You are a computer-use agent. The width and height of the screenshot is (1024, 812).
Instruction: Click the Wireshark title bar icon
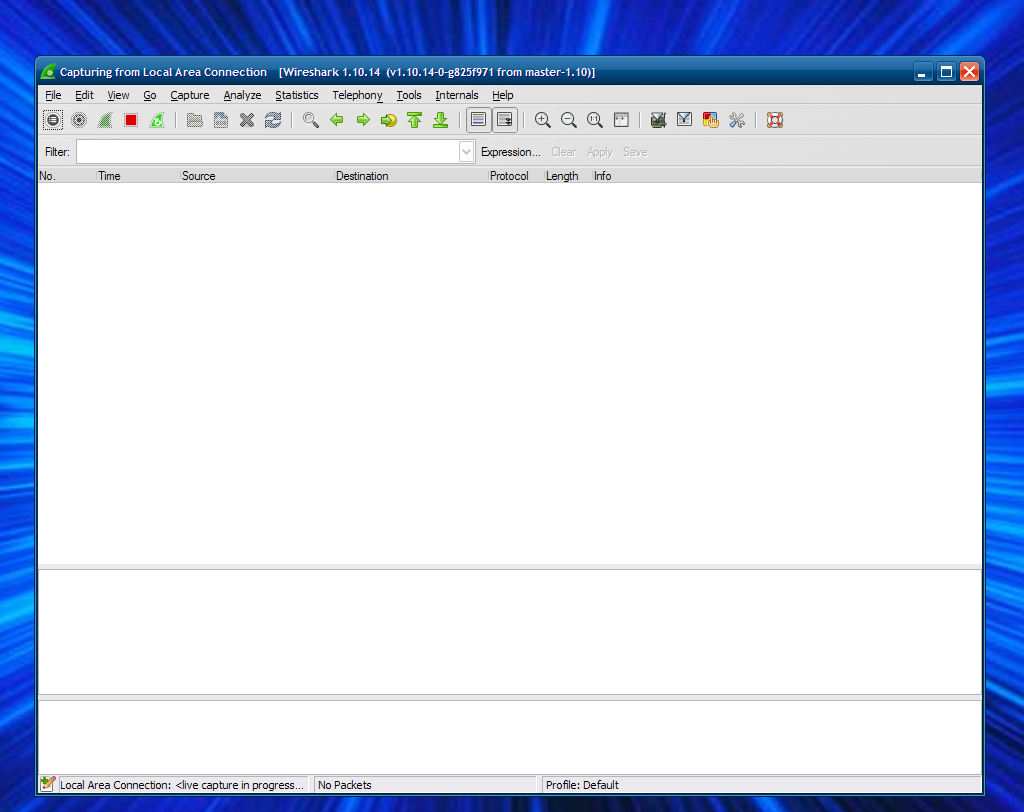[x=48, y=71]
